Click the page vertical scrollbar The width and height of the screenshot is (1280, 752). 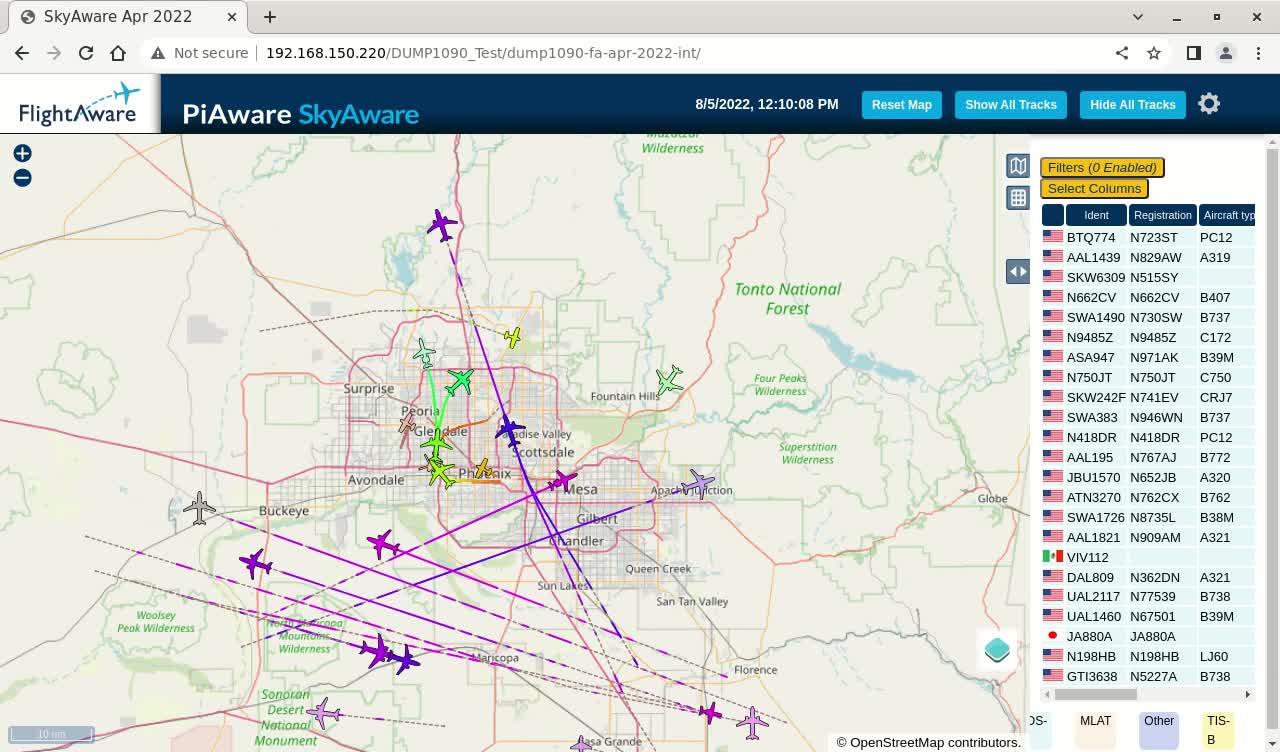click(1272, 440)
